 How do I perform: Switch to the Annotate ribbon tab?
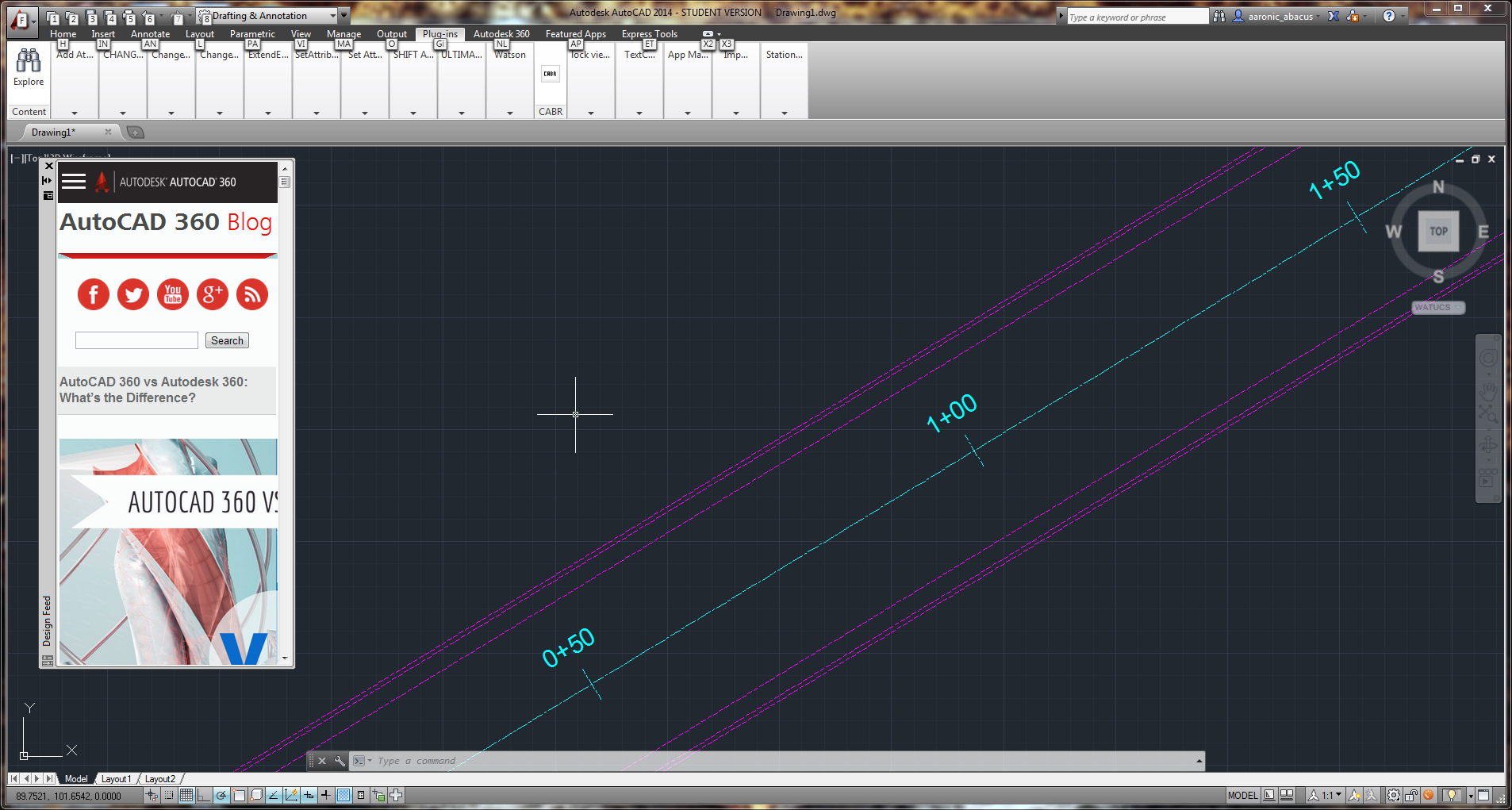point(151,34)
